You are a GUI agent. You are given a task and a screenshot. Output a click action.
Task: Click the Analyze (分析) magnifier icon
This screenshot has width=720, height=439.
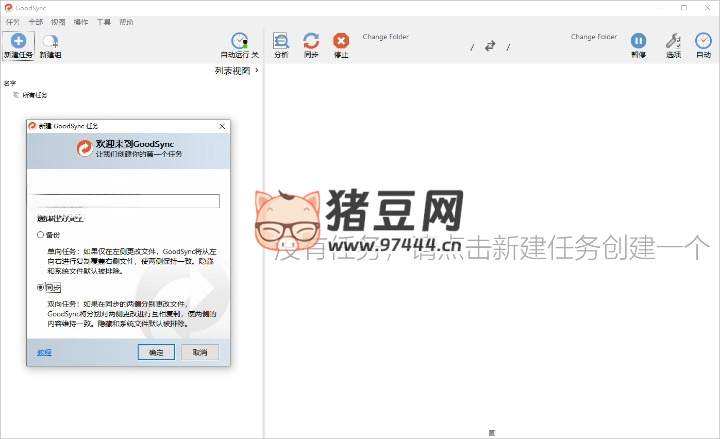281,41
